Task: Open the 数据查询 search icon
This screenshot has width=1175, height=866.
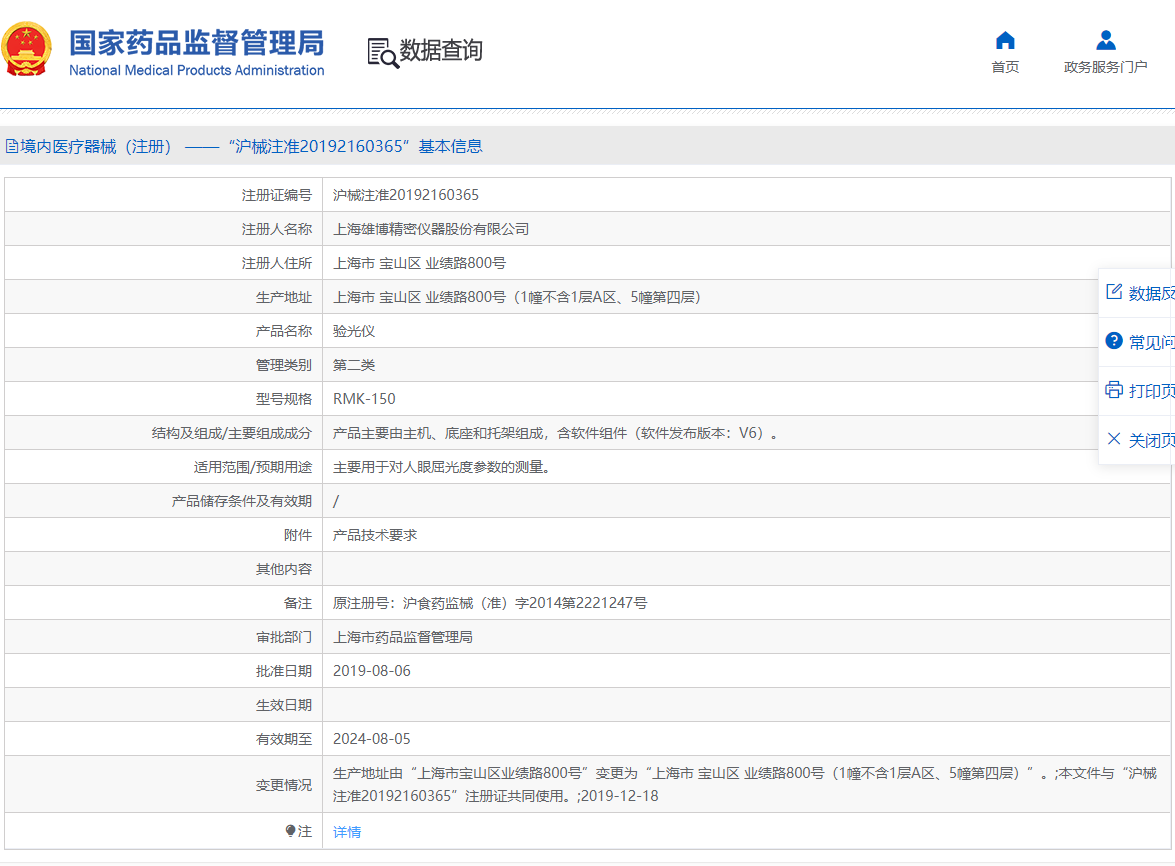Action: click(382, 52)
